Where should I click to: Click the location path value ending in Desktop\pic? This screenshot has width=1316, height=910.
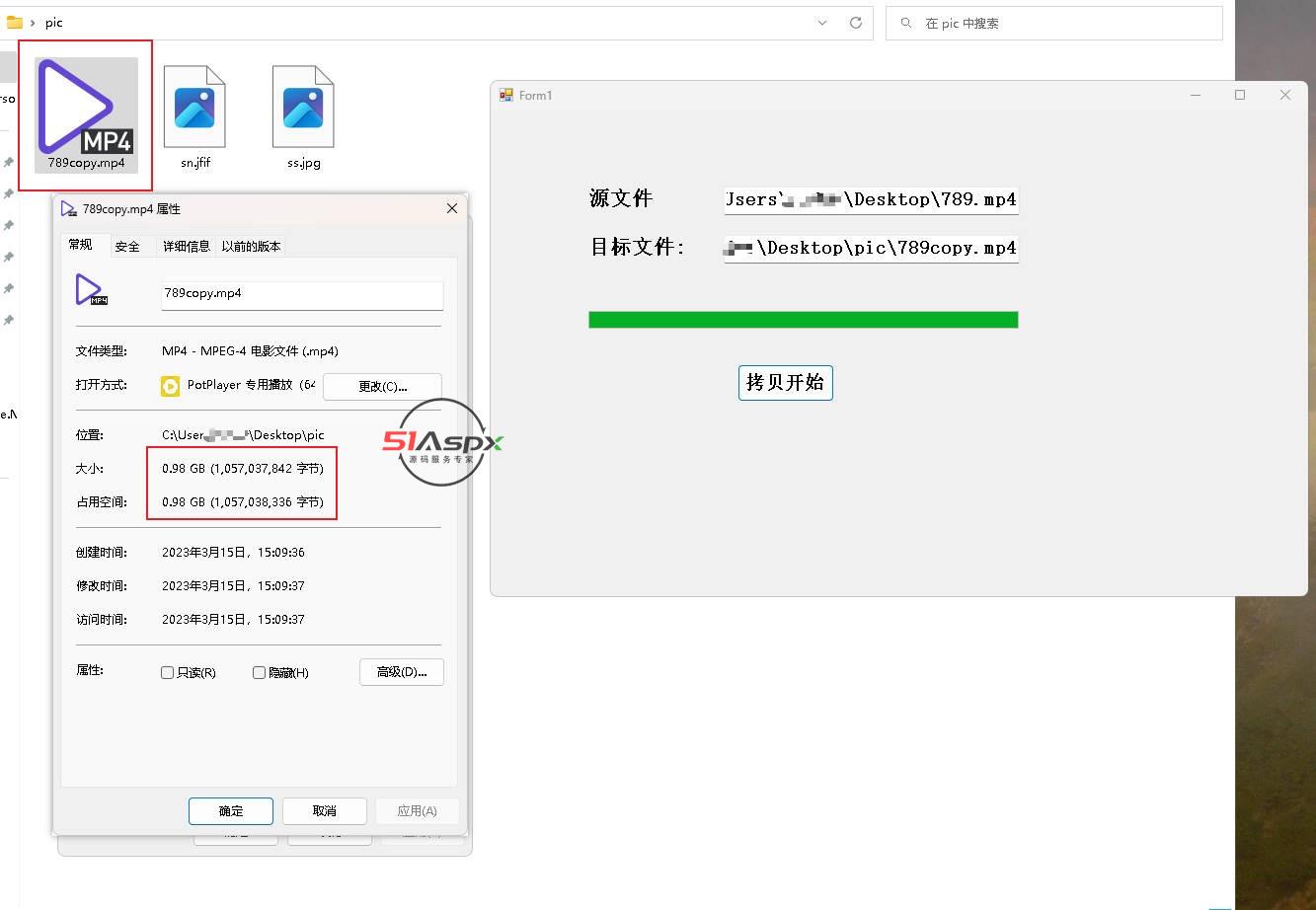pos(243,435)
